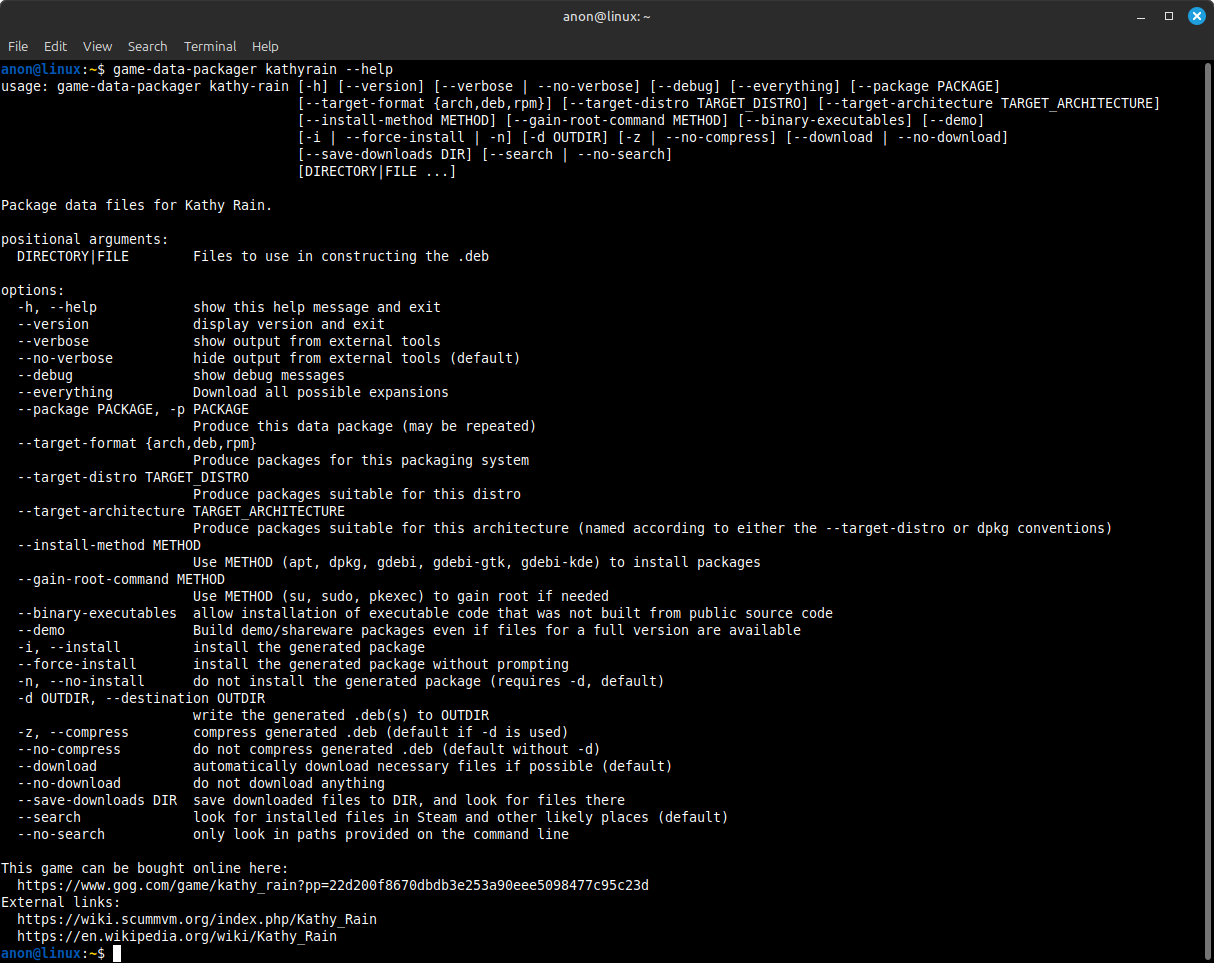Click the 'show debug messages' description
This screenshot has height=963, width=1214.
coord(269,375)
